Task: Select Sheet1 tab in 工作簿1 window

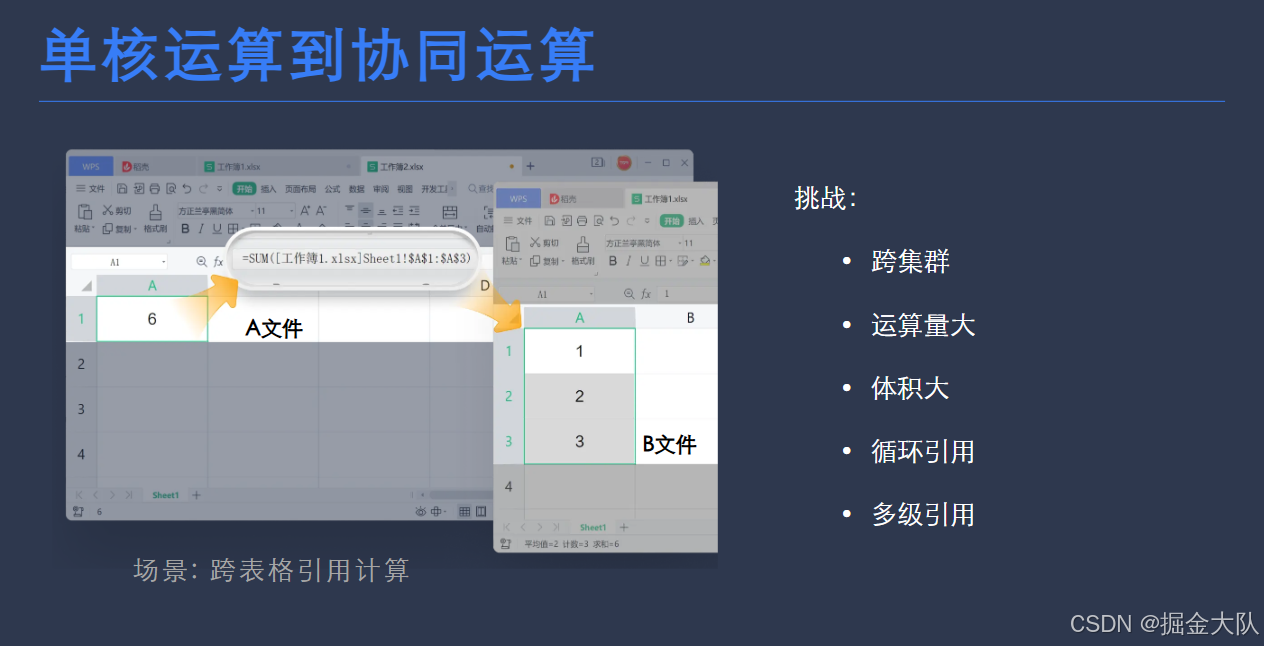Action: coord(592,527)
